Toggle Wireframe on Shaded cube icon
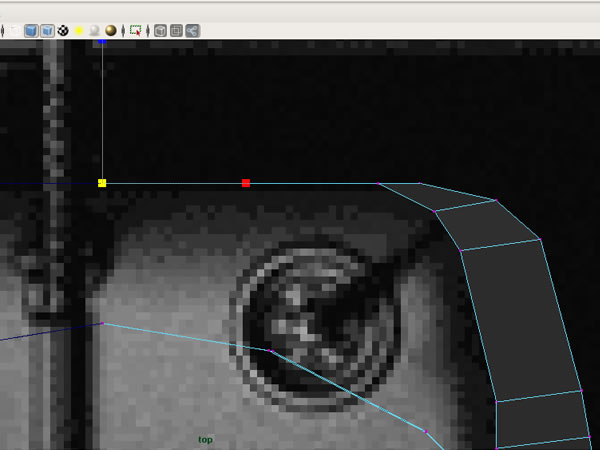 (x=47, y=31)
